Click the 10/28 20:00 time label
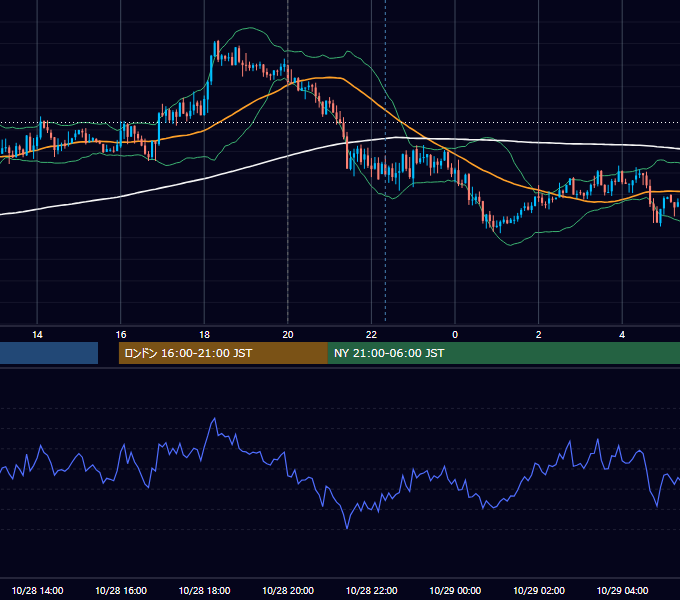 tap(288, 590)
